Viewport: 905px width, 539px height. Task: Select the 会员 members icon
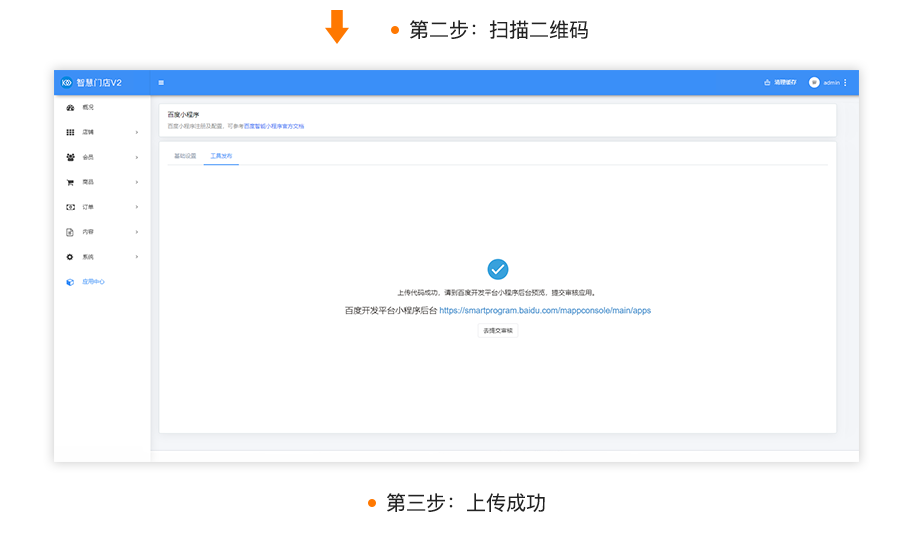click(x=70, y=157)
